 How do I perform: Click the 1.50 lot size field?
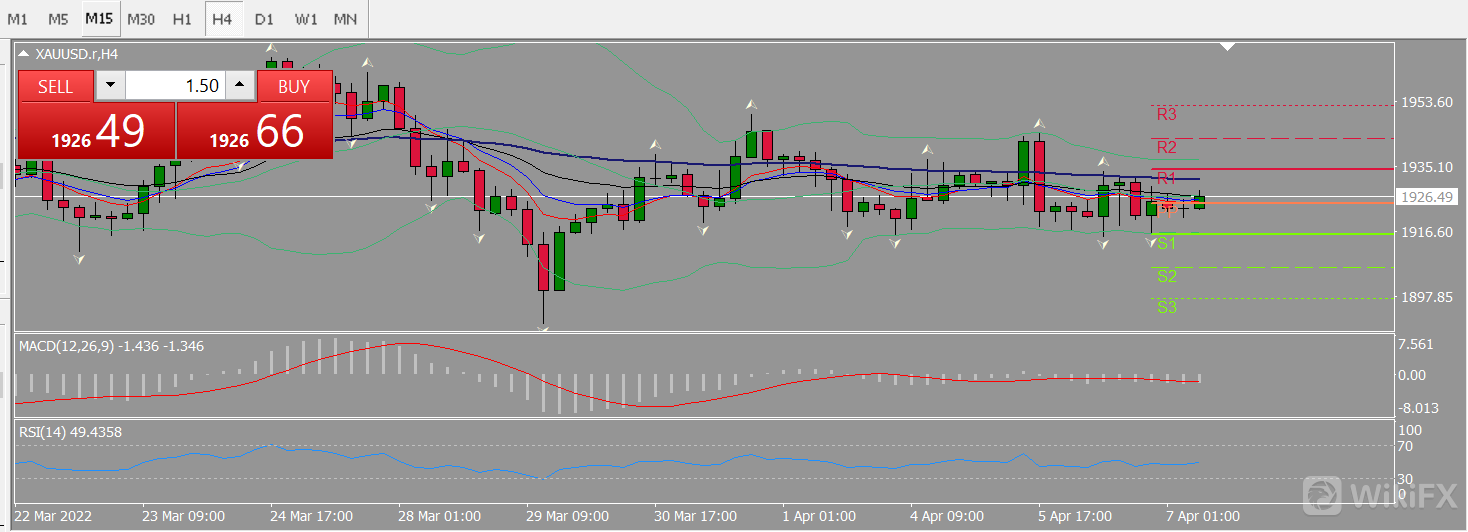click(x=175, y=86)
